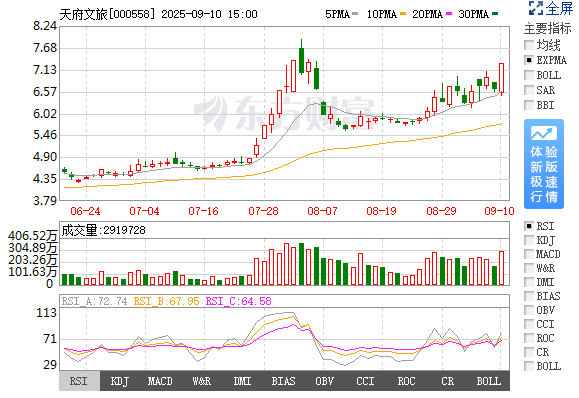Toggle the RSI checkbox in side list

pos(529,226)
